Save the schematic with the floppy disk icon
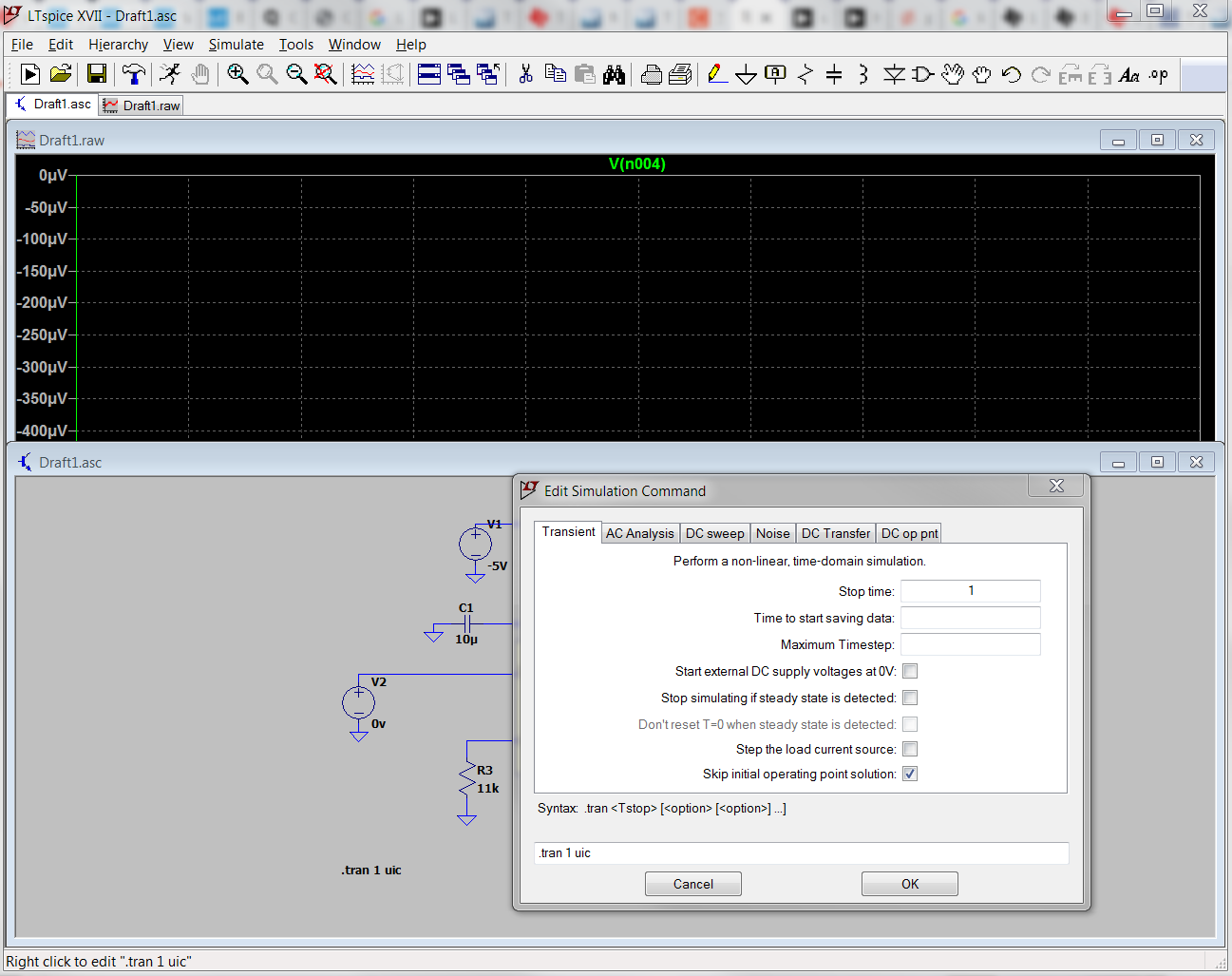The width and height of the screenshot is (1232, 976). pos(97,74)
